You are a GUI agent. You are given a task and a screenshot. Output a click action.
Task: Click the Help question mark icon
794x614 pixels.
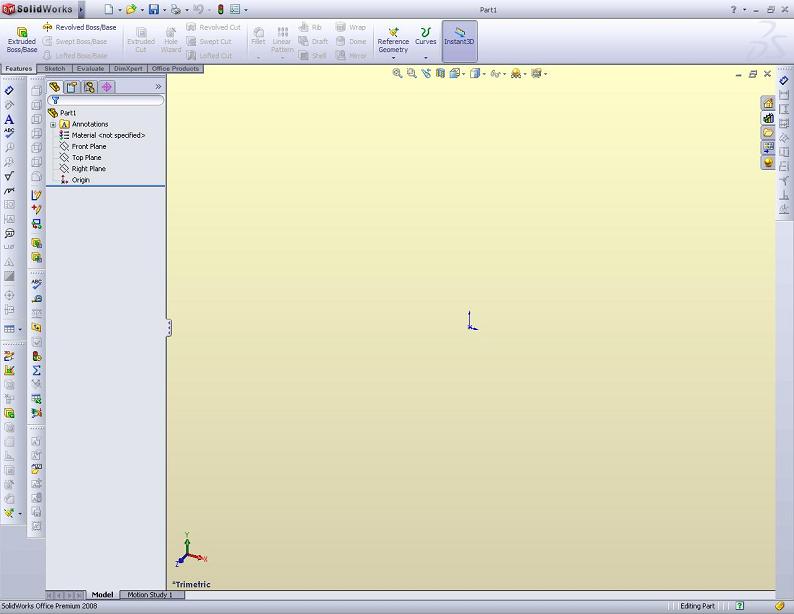click(733, 10)
